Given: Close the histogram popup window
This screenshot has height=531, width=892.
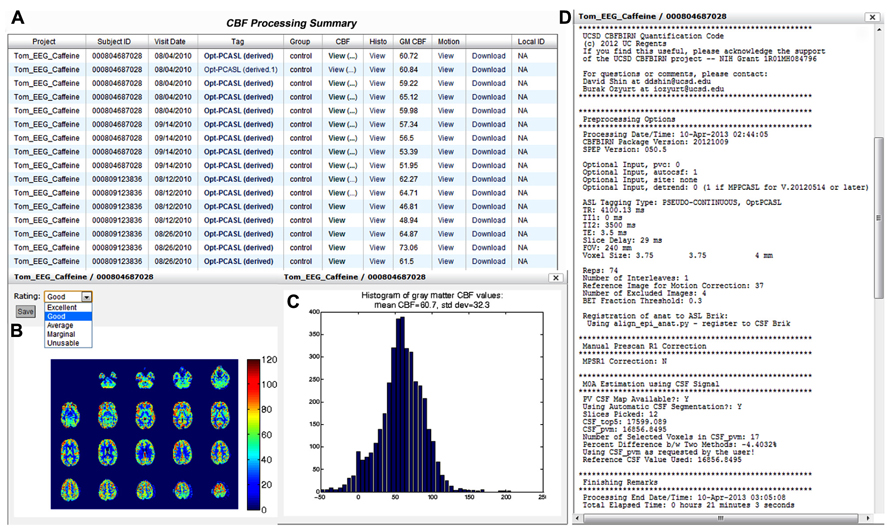Looking at the screenshot, I should point(556,278).
